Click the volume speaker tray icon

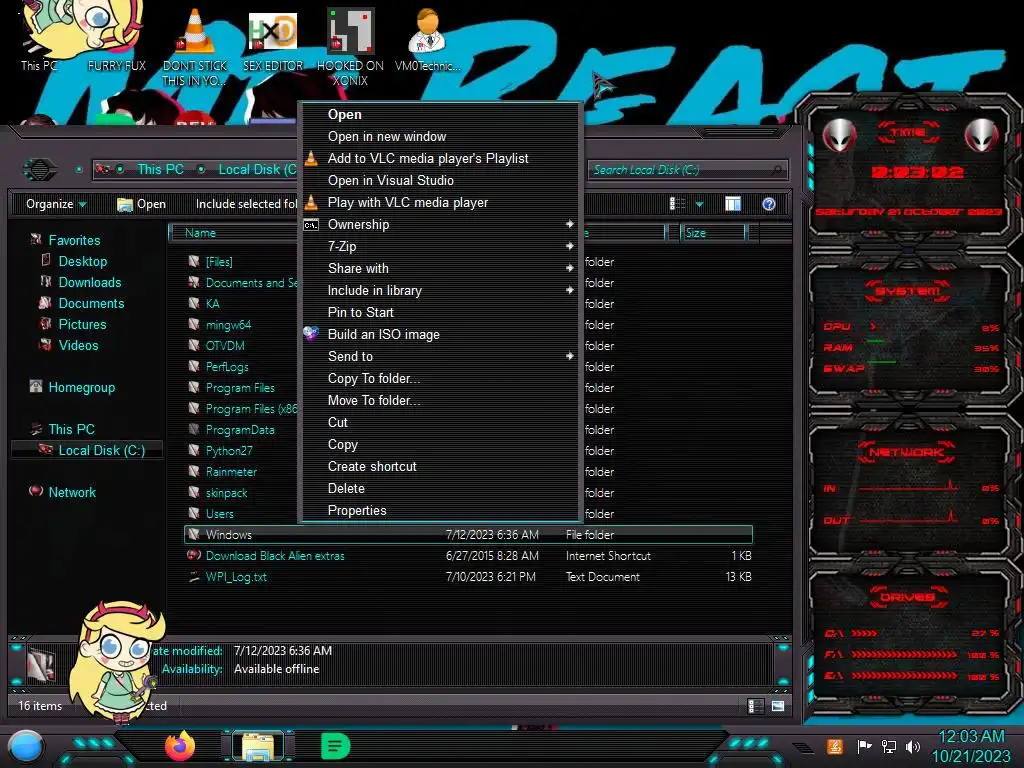pyautogui.click(x=913, y=746)
